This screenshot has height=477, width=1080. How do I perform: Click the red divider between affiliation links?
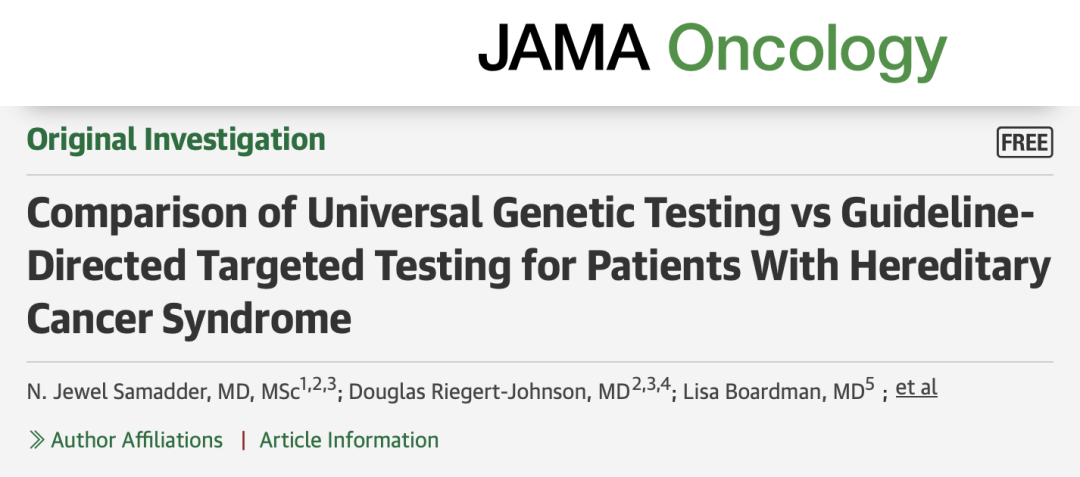(x=242, y=440)
